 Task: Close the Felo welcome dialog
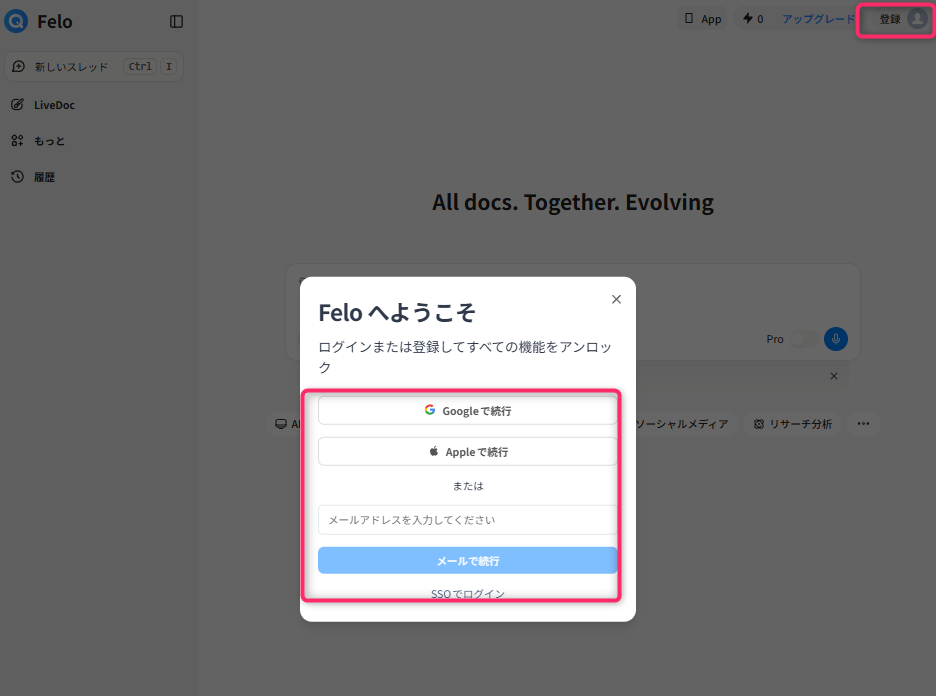point(616,299)
